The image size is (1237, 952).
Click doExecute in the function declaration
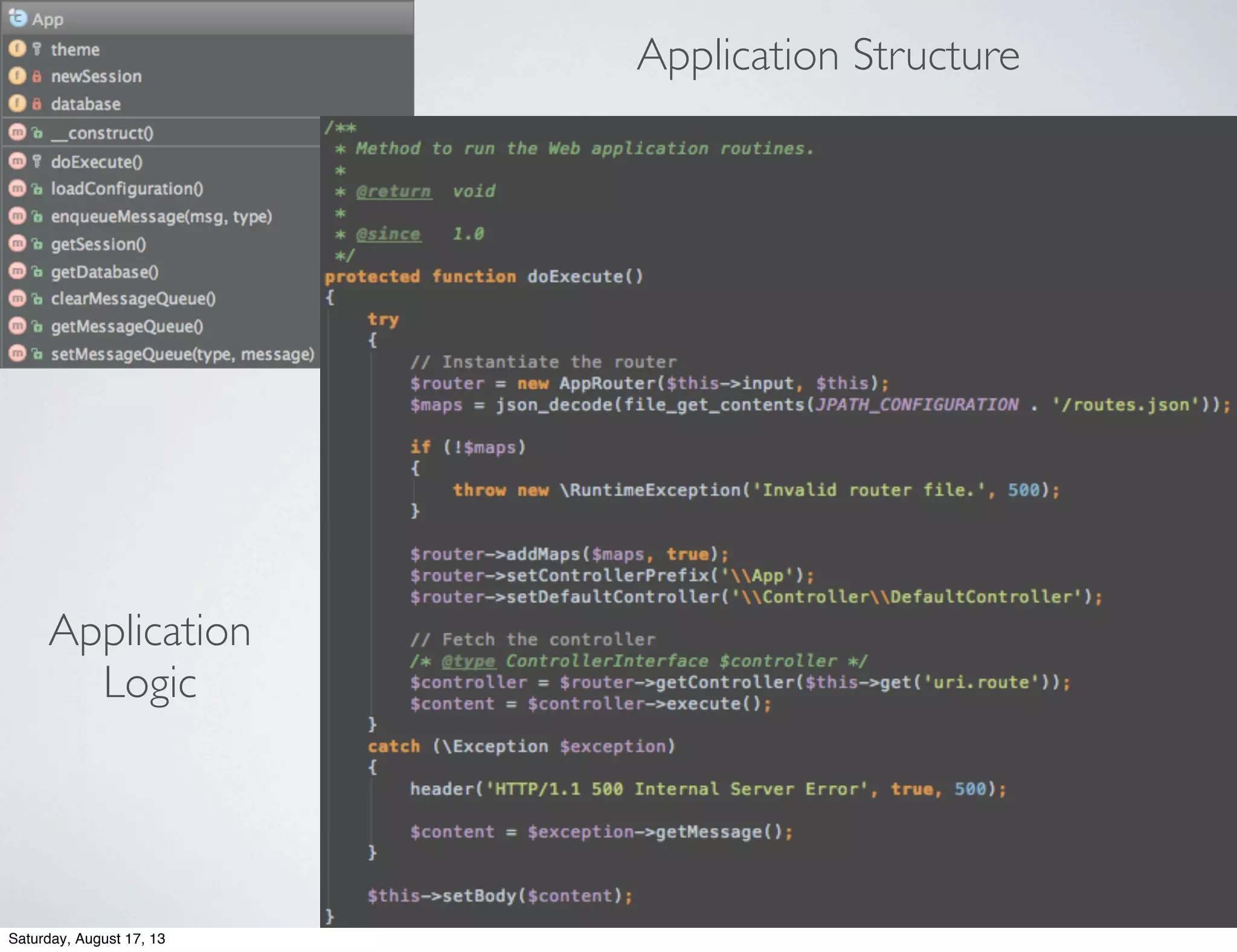tap(574, 277)
